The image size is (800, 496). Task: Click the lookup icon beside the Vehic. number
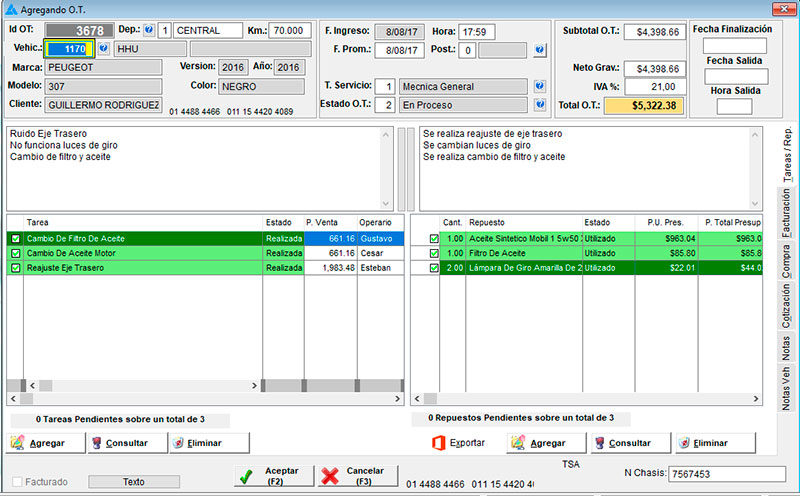(103, 48)
